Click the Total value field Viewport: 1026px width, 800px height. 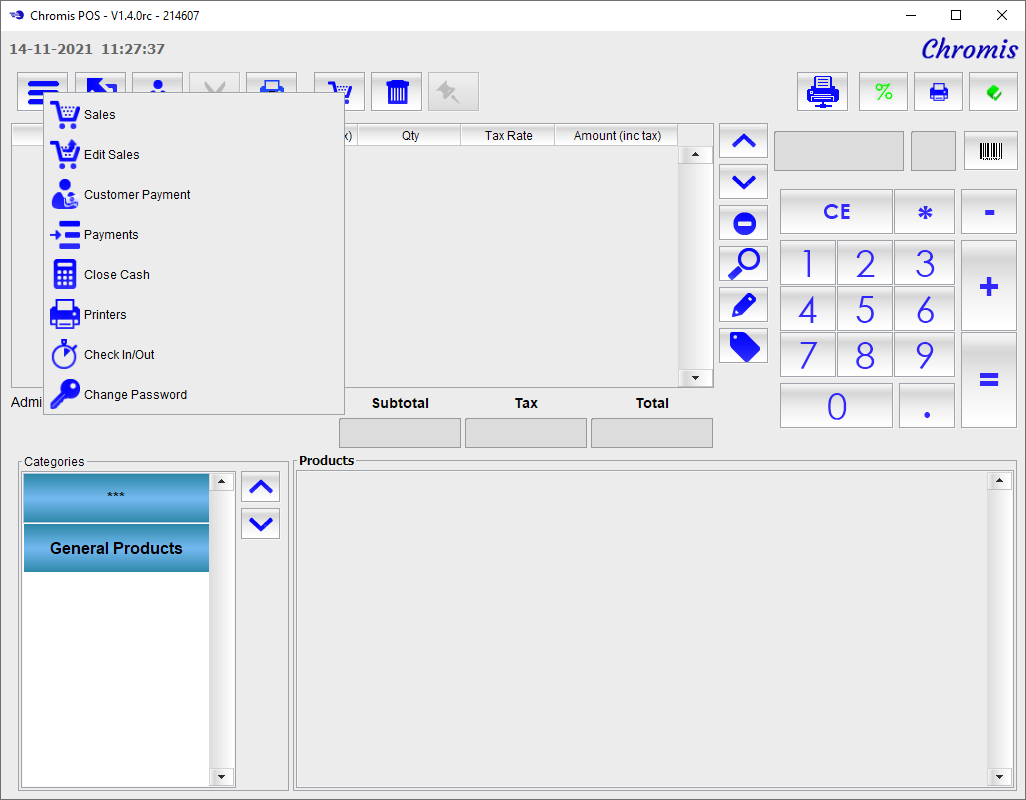[652, 433]
